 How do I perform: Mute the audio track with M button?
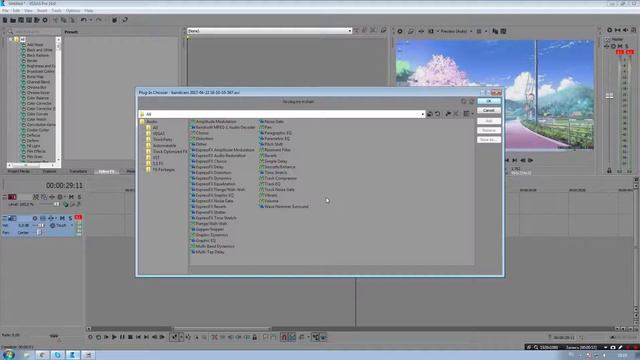pyautogui.click(x=62, y=218)
